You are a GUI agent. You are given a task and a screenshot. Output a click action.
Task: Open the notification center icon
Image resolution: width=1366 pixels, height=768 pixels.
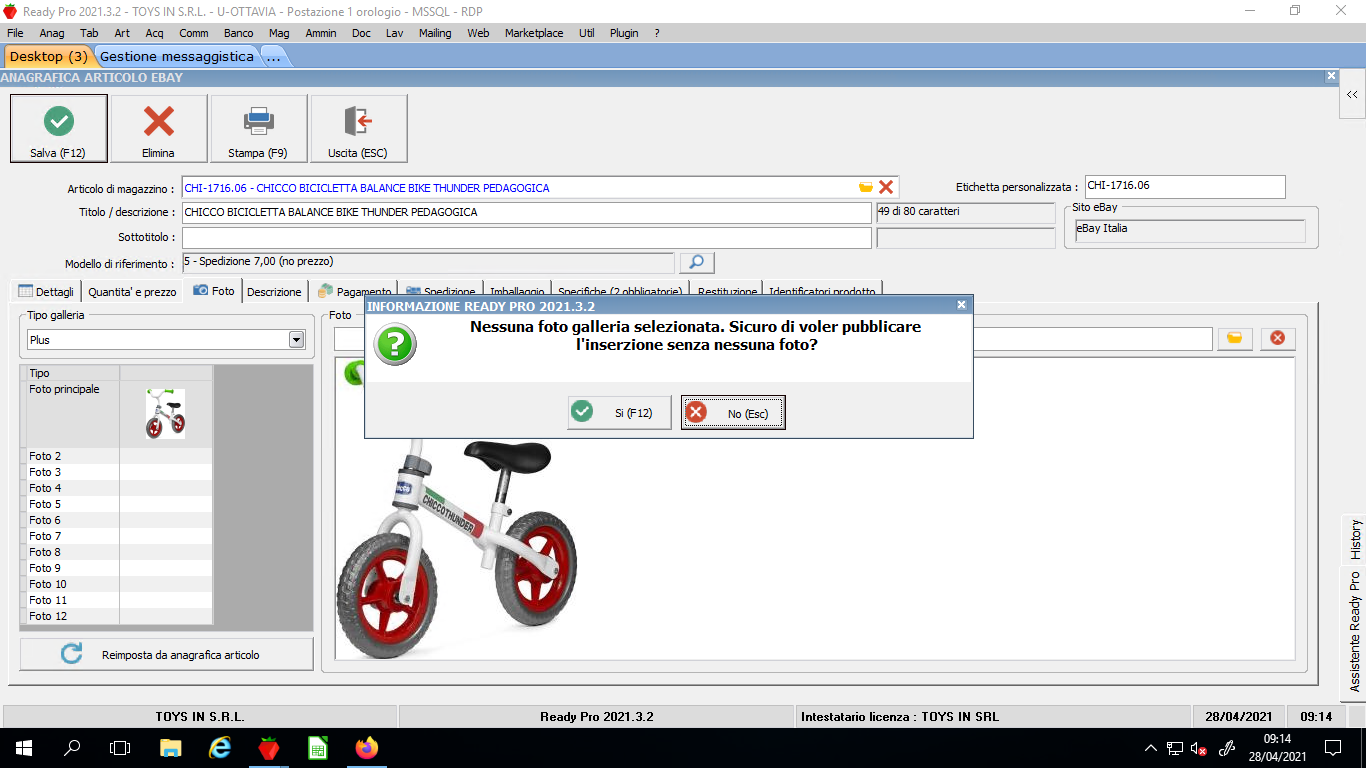1332,748
